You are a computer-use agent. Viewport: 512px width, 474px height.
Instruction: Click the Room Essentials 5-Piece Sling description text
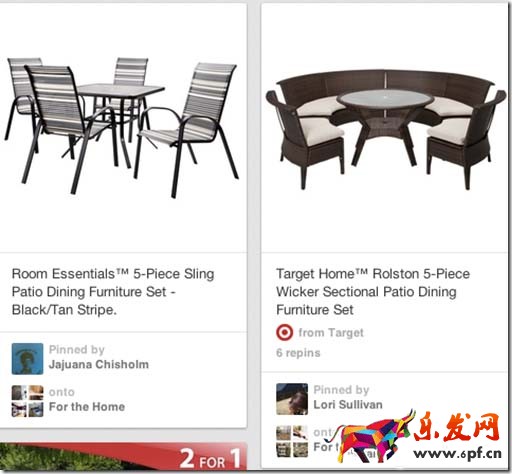tap(113, 292)
